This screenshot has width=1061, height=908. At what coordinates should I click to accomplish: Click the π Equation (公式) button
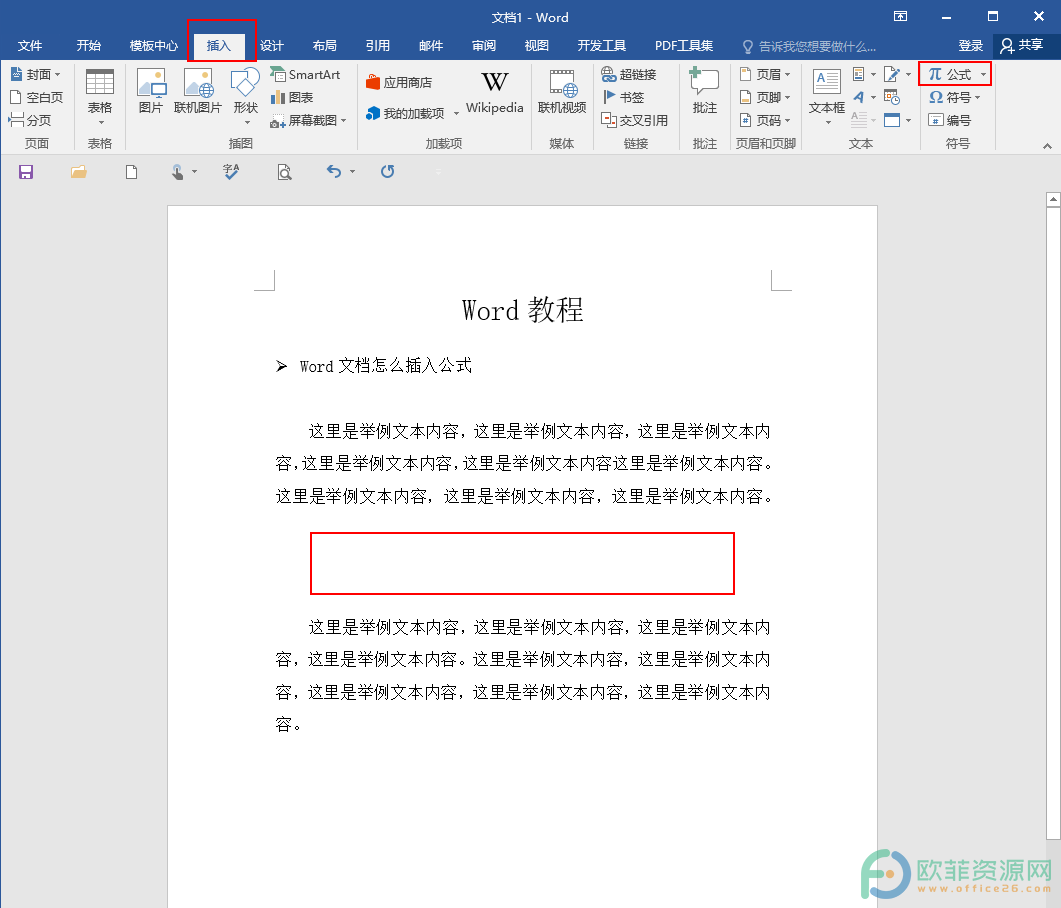(950, 74)
